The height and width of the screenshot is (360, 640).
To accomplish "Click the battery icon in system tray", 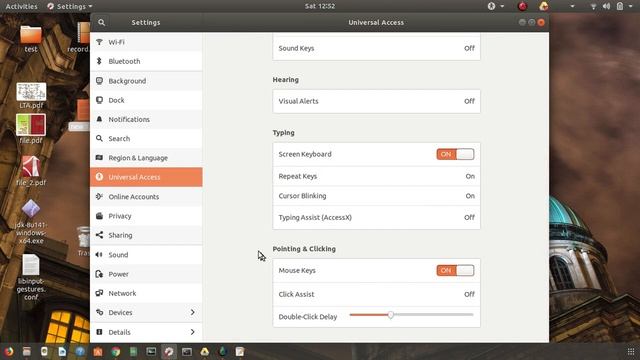I will [620, 6].
